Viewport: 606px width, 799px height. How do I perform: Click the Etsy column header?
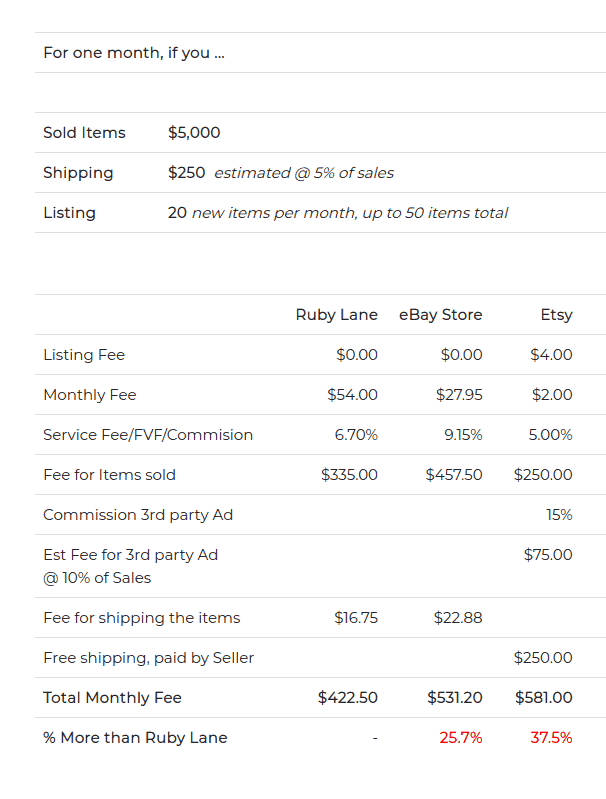(557, 315)
